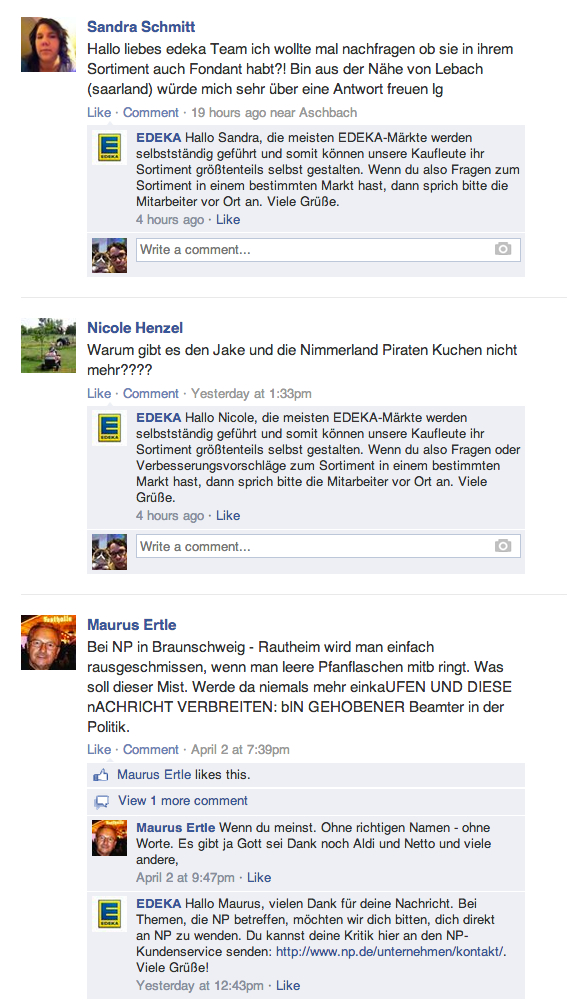Write a comment on Sandra Schmitt's post

(328, 249)
